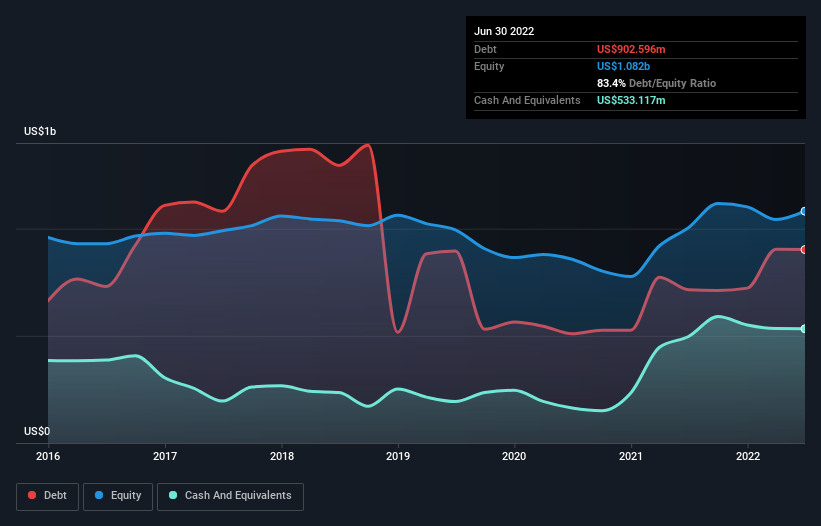This screenshot has height=526, width=821.
Task: Toggle the Equity series legend button
Action: (x=118, y=496)
